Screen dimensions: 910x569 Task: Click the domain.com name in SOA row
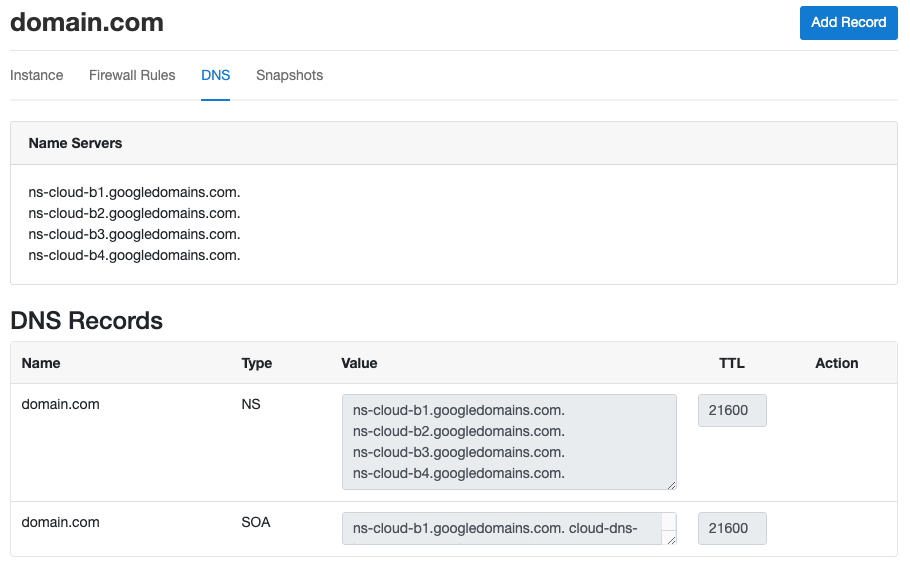click(60, 522)
